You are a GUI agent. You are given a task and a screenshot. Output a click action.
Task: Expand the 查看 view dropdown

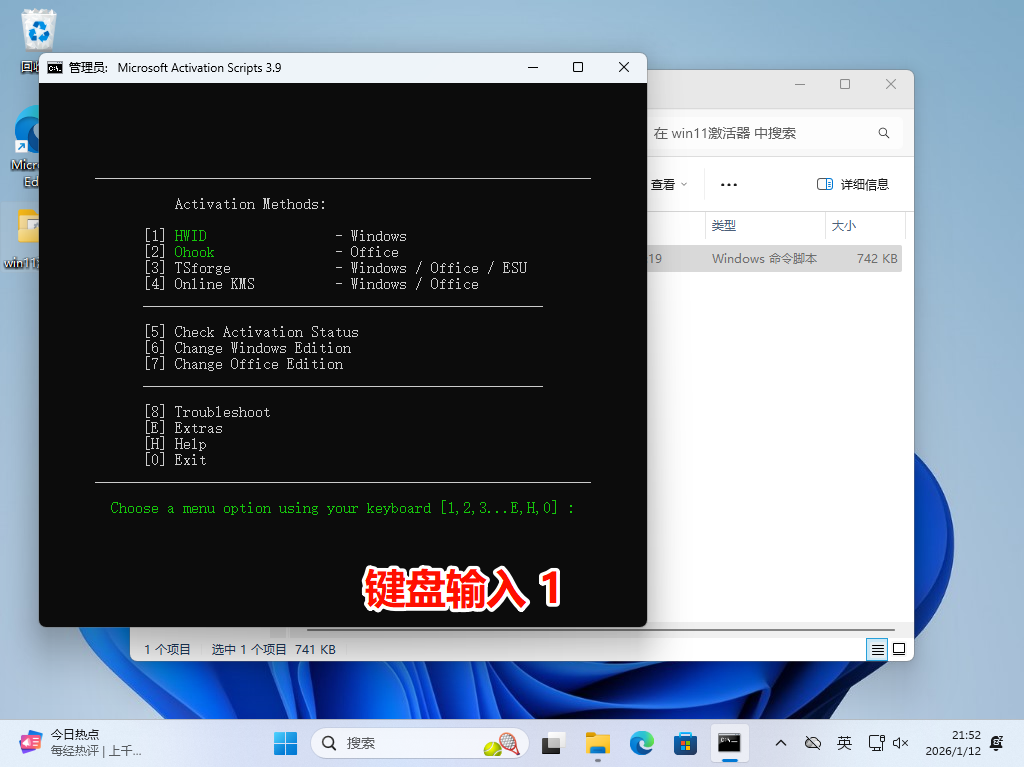[669, 184]
